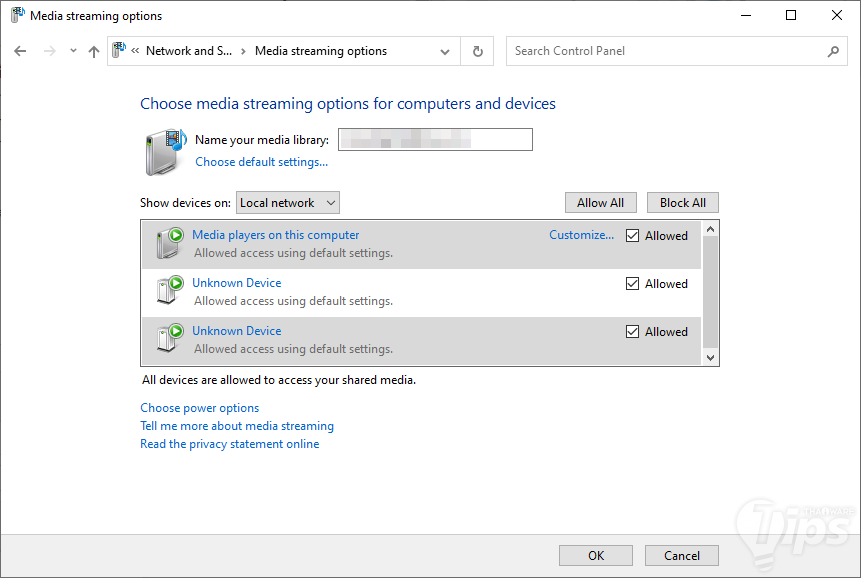Click the Up one level arrow
The height and width of the screenshot is (578, 861).
click(94, 51)
